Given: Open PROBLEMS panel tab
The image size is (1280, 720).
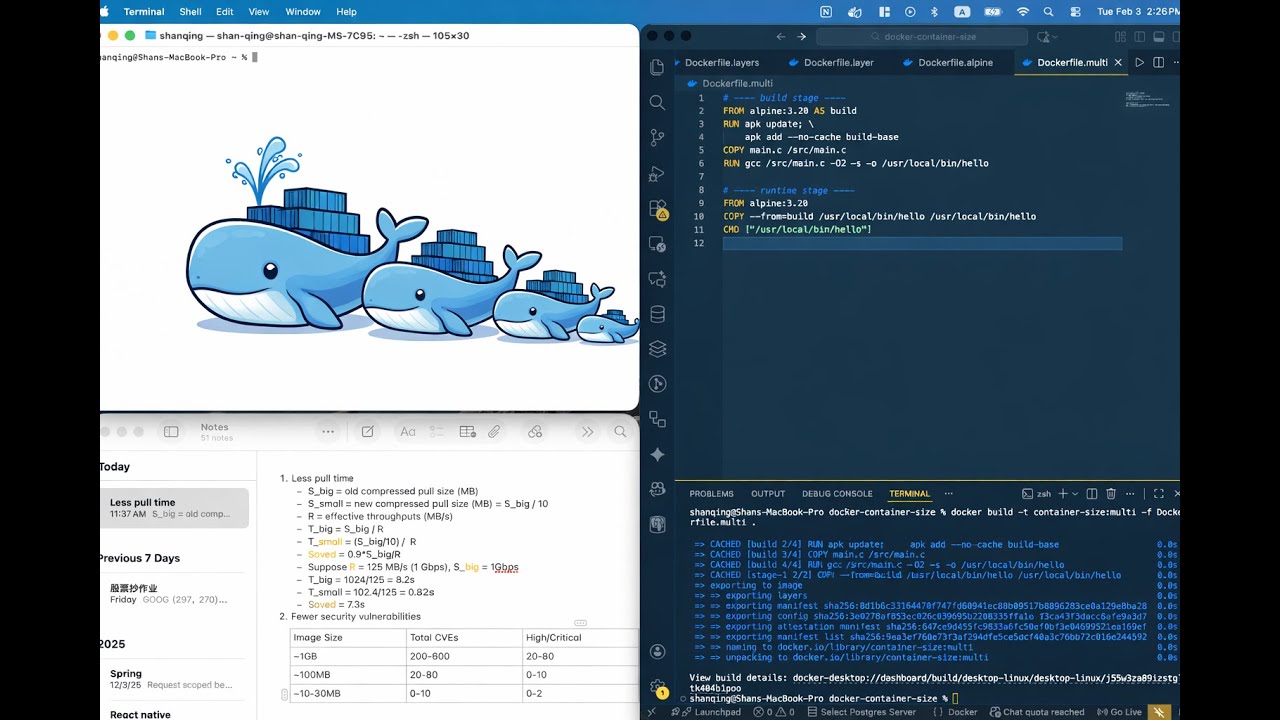Looking at the screenshot, I should (711, 494).
